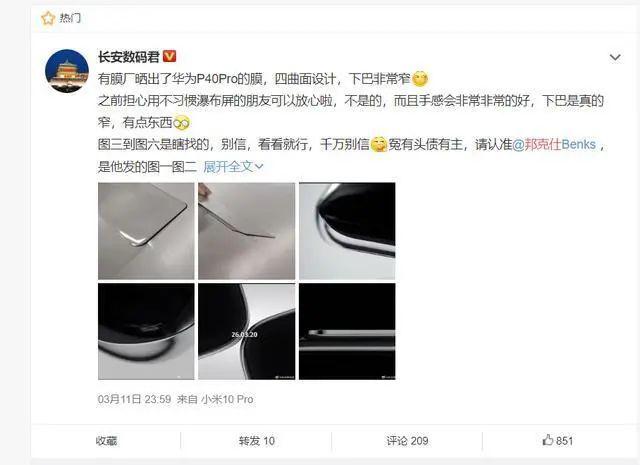Click the orange verified V badge

169,56
